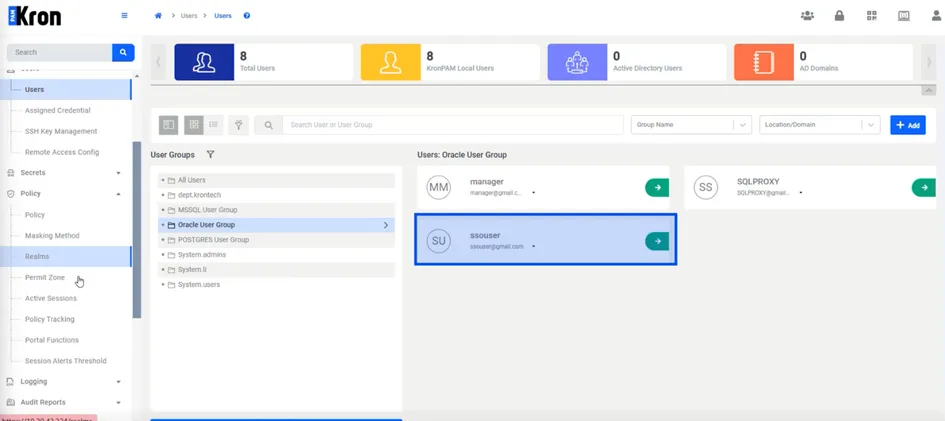Click the MM avatar of manager

[439, 187]
